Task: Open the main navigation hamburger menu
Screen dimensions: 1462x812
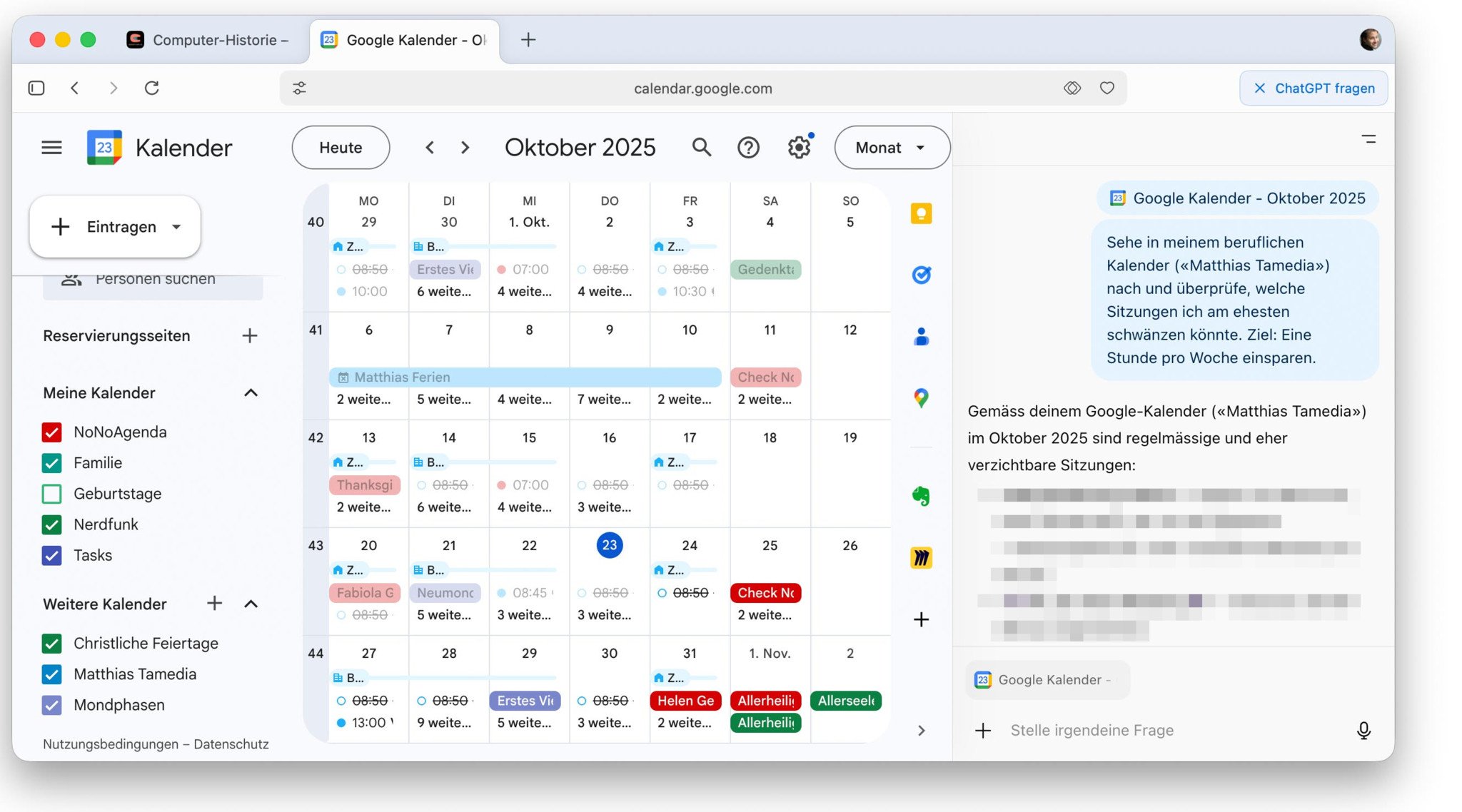Action: pos(51,147)
